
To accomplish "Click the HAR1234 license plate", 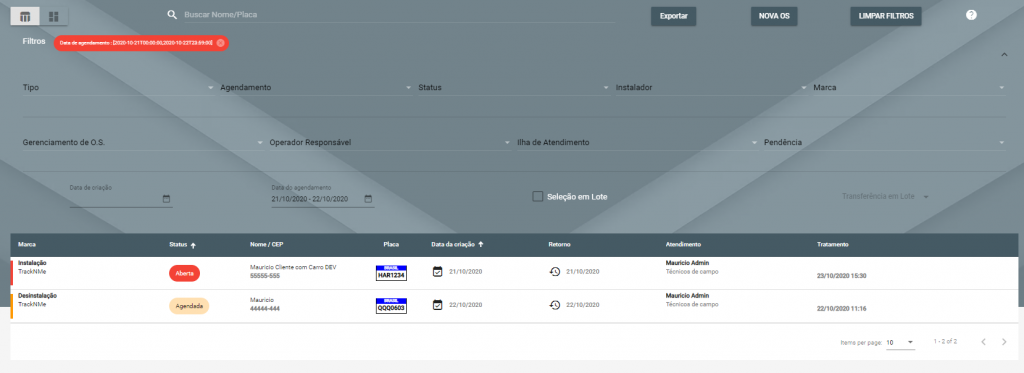I will 391,273.
